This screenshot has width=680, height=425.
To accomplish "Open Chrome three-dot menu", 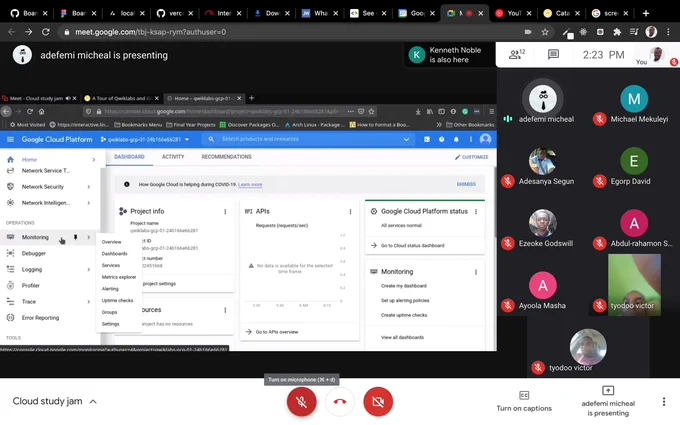I will coord(668,32).
